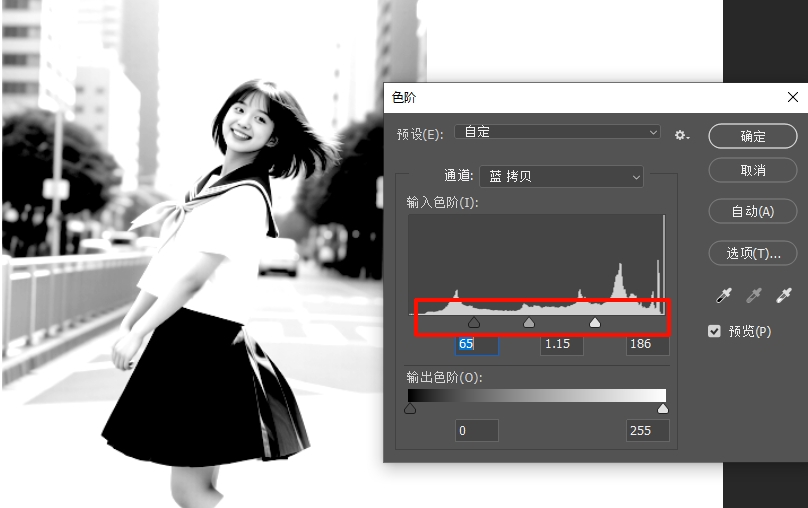Click the gamma input field showing 1.15
The image size is (808, 508).
pyautogui.click(x=562, y=344)
